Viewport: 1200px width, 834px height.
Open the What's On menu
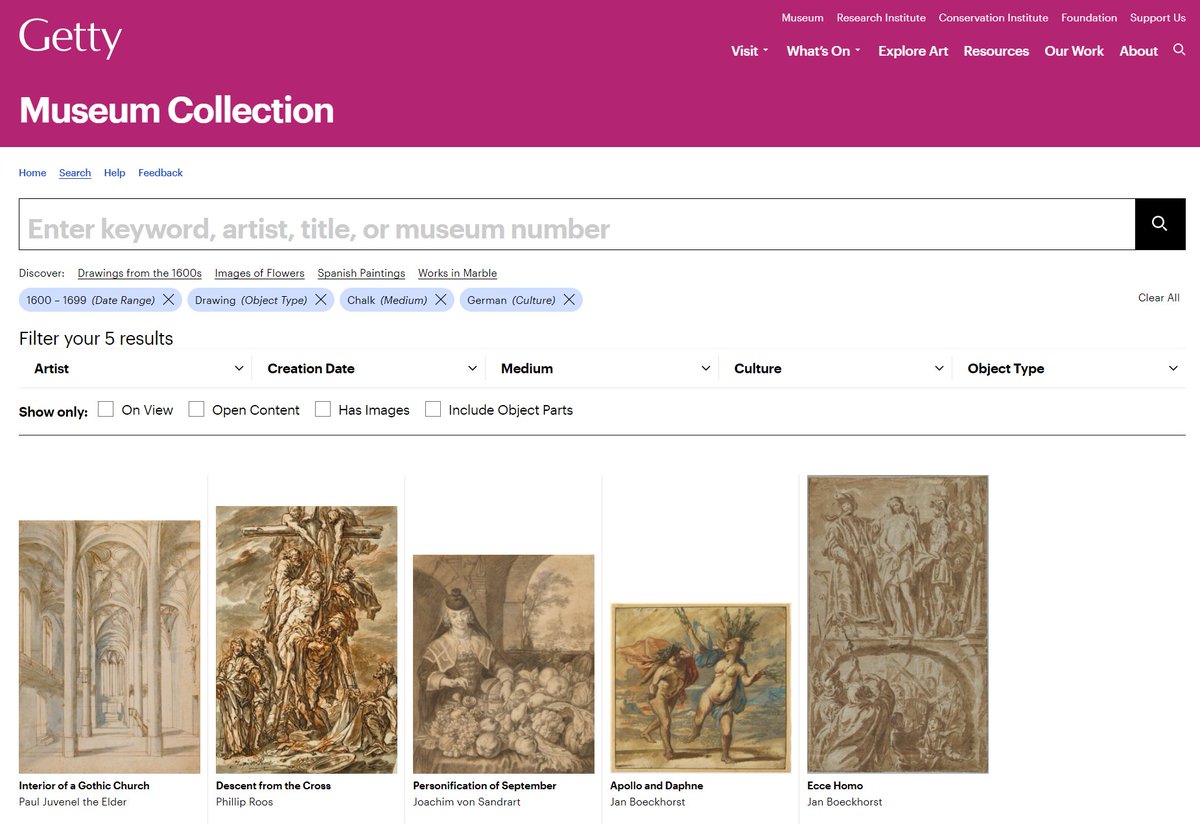coord(823,51)
